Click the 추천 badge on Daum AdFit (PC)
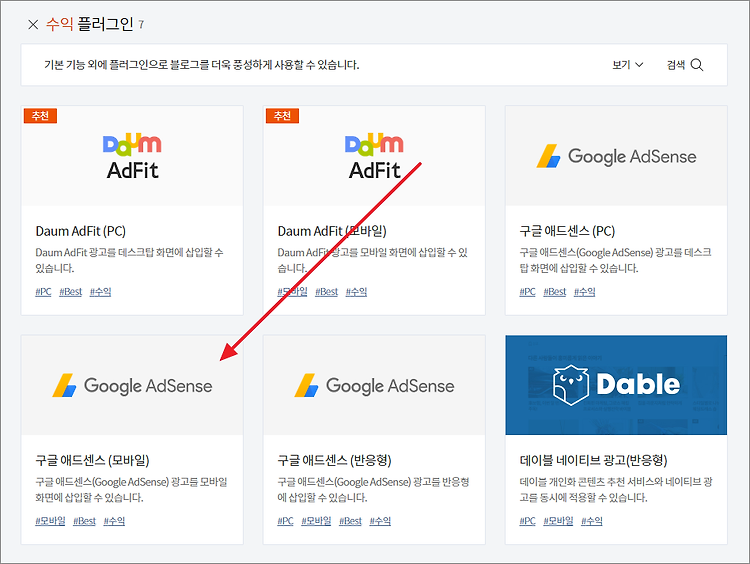Image resolution: width=750 pixels, height=564 pixels. click(x=40, y=116)
